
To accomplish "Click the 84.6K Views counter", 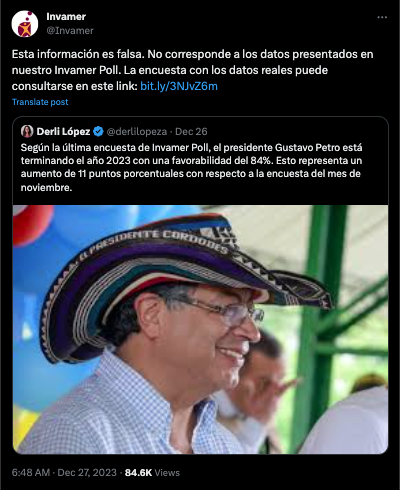I will (152, 472).
